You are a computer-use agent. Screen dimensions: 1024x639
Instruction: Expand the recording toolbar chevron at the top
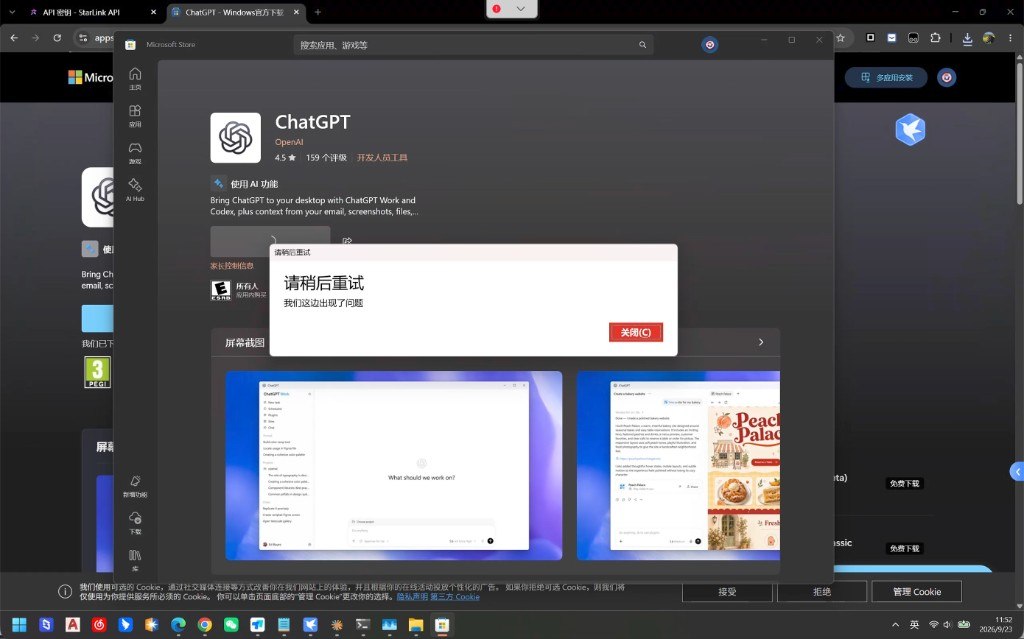(x=520, y=8)
